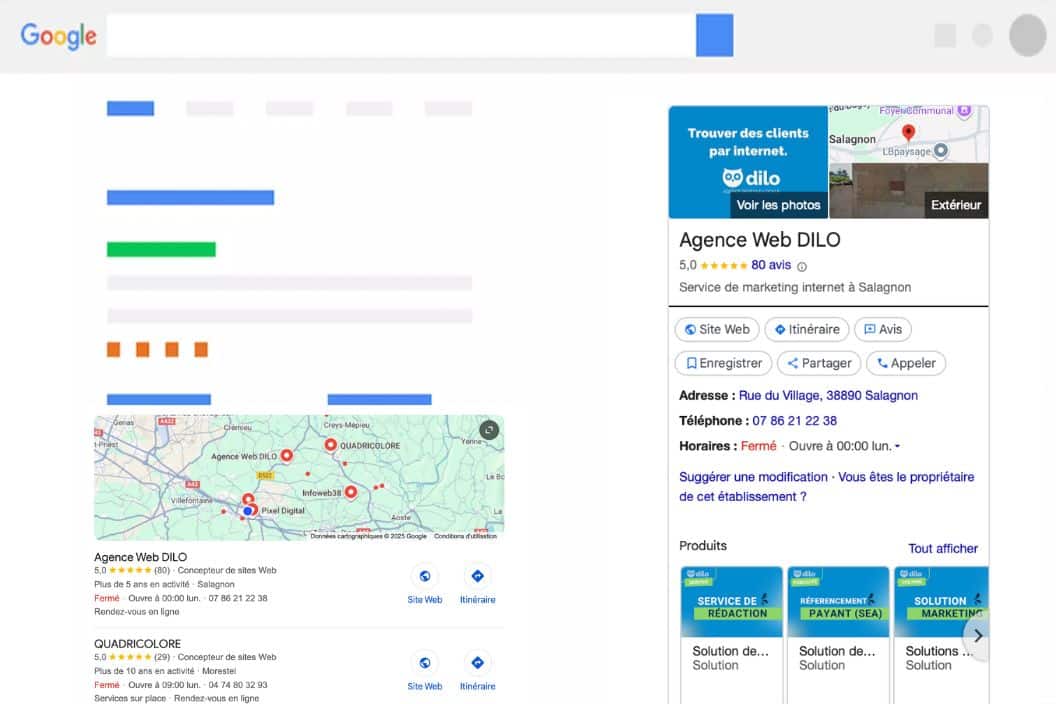Click the Site Web button in knowledge panel
This screenshot has width=1056, height=704.
[x=717, y=329]
